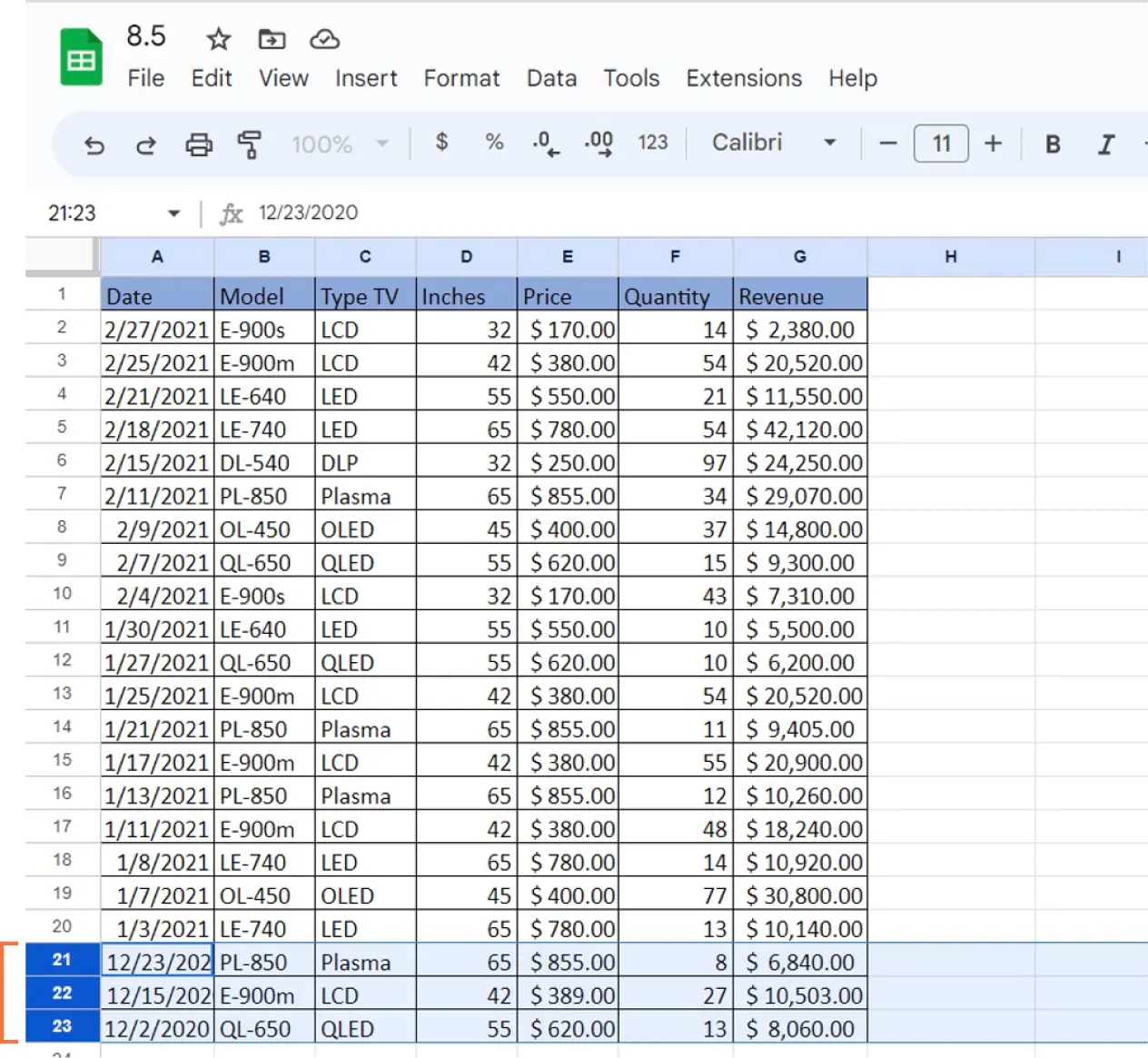1148x1058 pixels.
Task: Open the Extensions menu
Action: pyautogui.click(x=743, y=78)
